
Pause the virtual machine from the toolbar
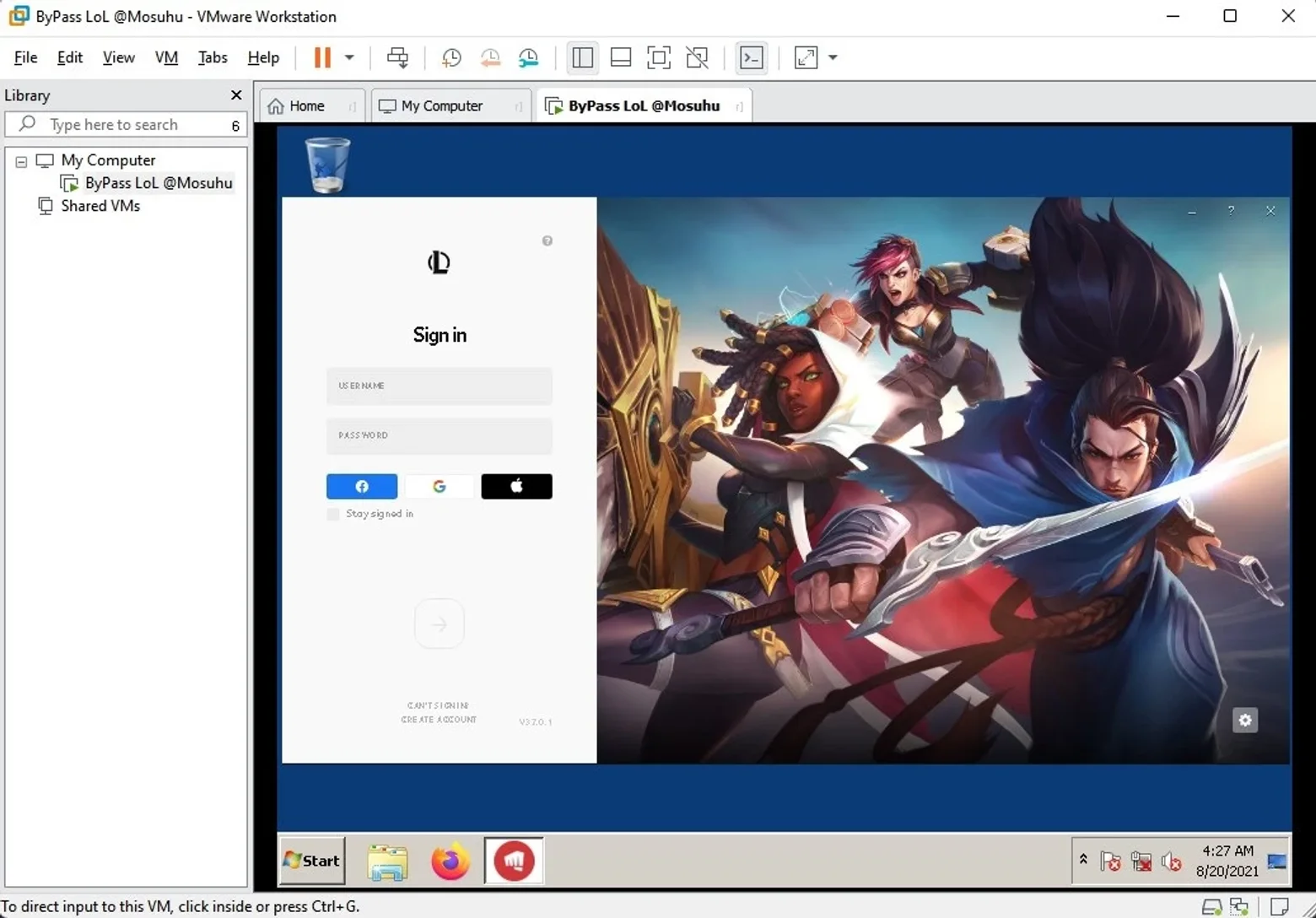(x=322, y=57)
